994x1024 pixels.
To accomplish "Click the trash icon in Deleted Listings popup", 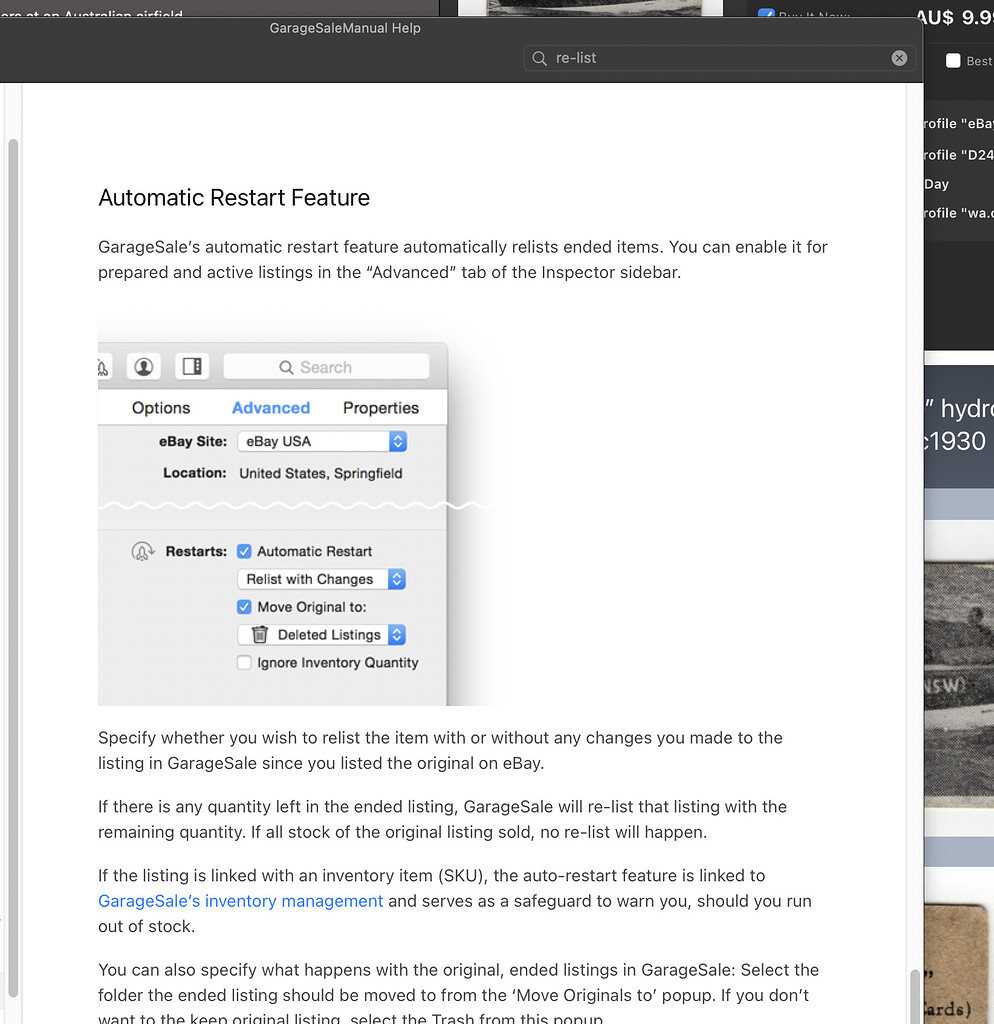I will point(260,635).
